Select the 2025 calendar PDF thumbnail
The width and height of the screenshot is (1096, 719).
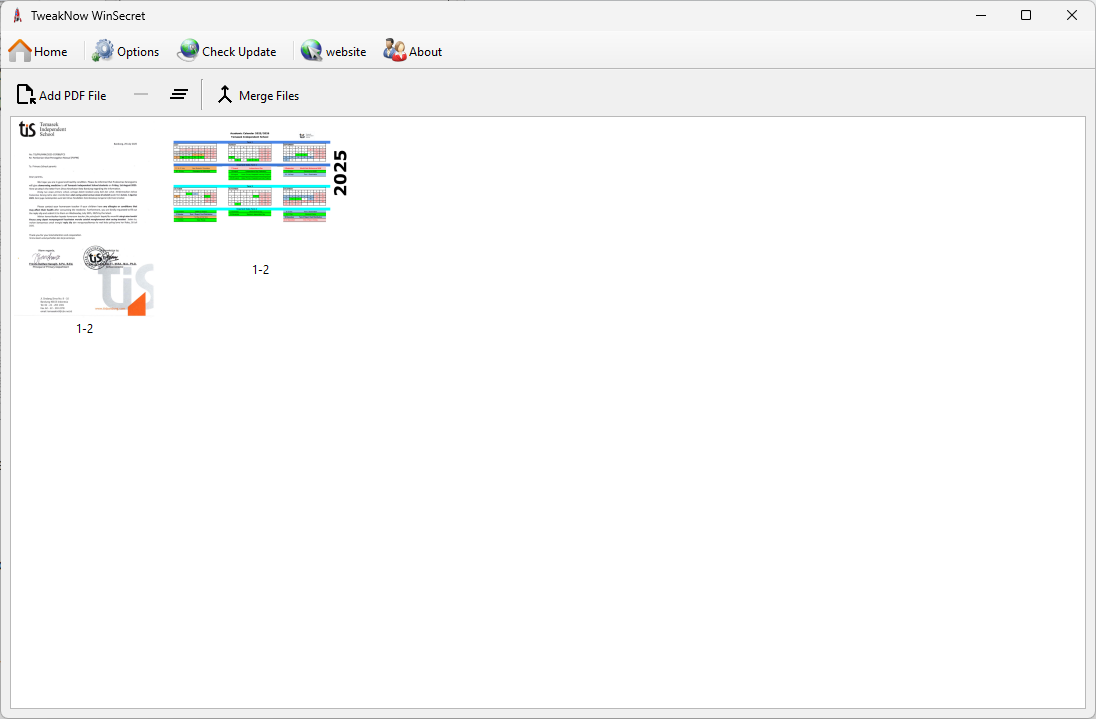click(x=260, y=182)
